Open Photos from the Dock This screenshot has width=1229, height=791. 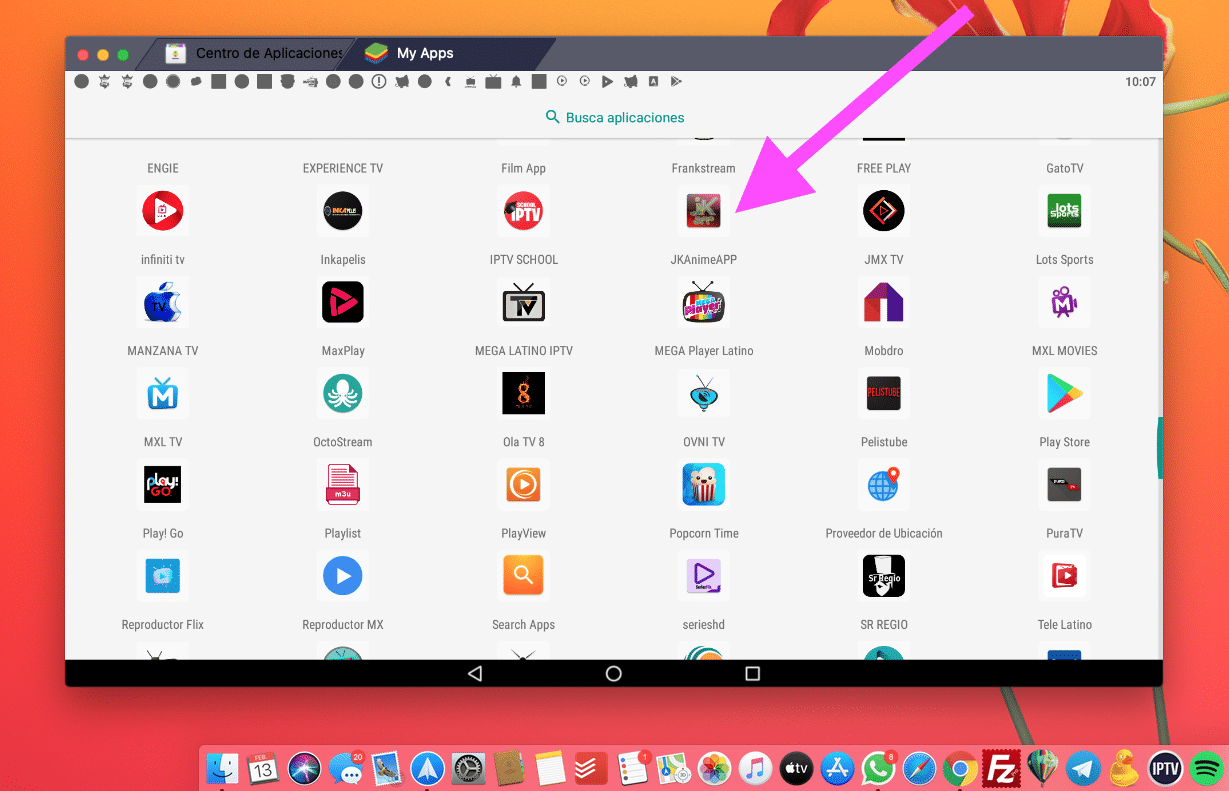tap(714, 768)
